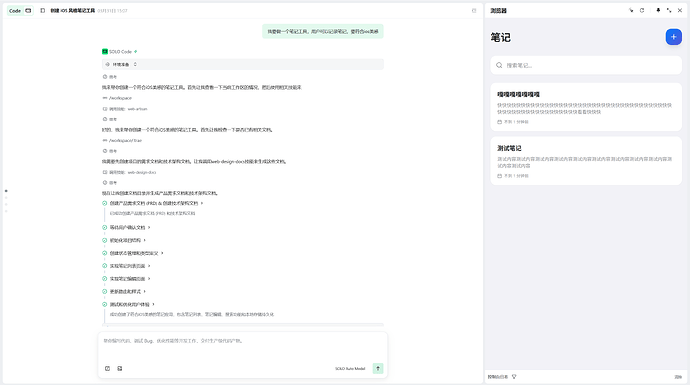The image size is (690, 385).
Task: Click the calendar icon on the 测试笔记 note card
Action: click(x=499, y=176)
